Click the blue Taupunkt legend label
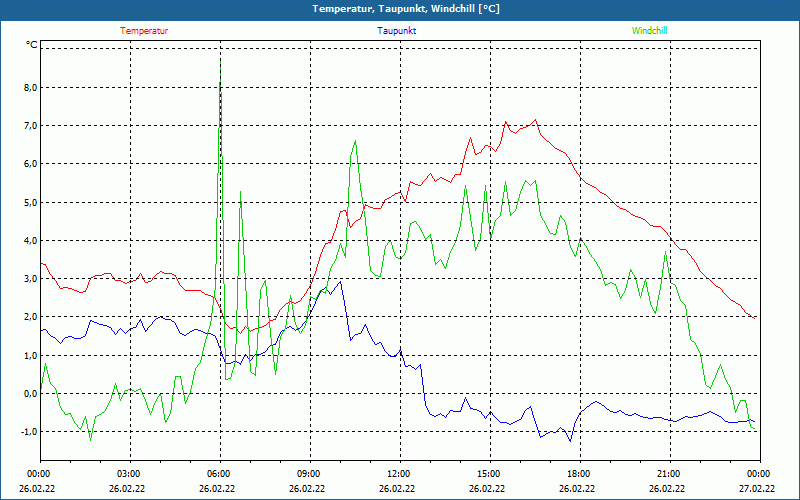This screenshot has height=500, width=800. pyautogui.click(x=396, y=31)
